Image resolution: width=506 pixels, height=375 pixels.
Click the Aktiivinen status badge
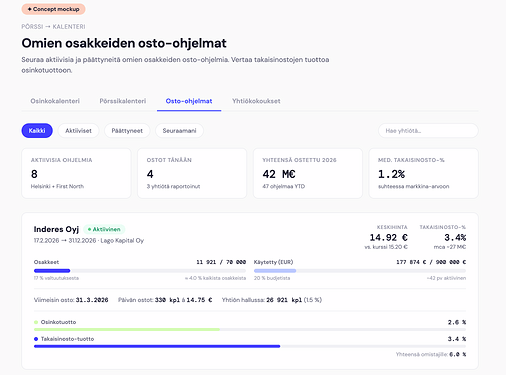pos(104,229)
